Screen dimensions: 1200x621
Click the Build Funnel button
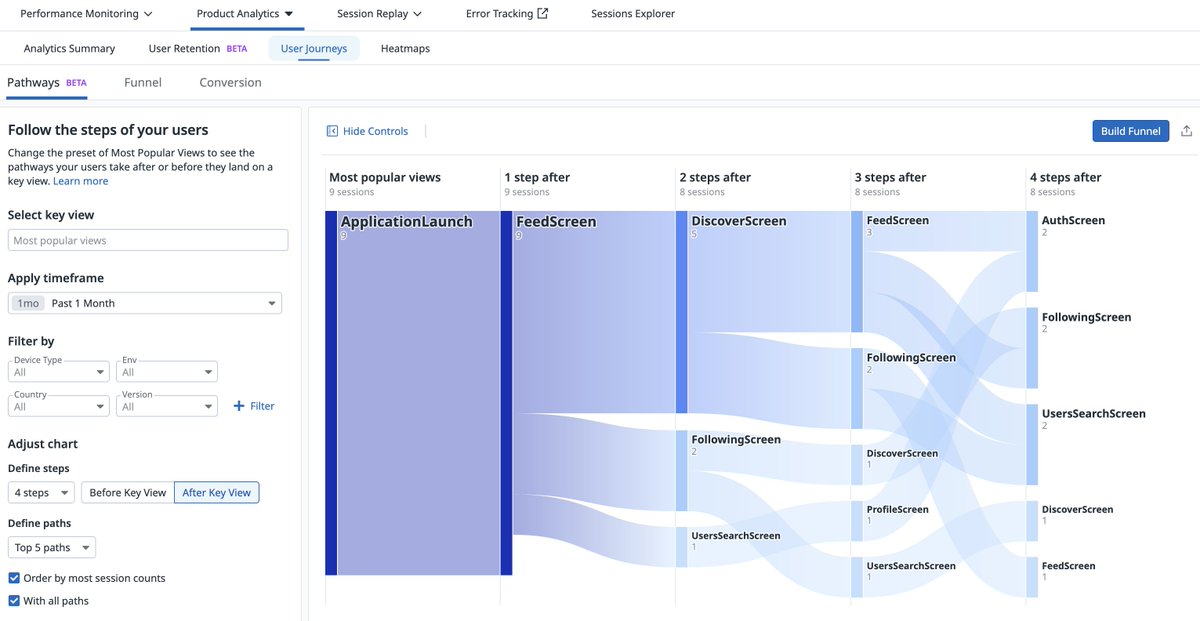tap(1130, 131)
